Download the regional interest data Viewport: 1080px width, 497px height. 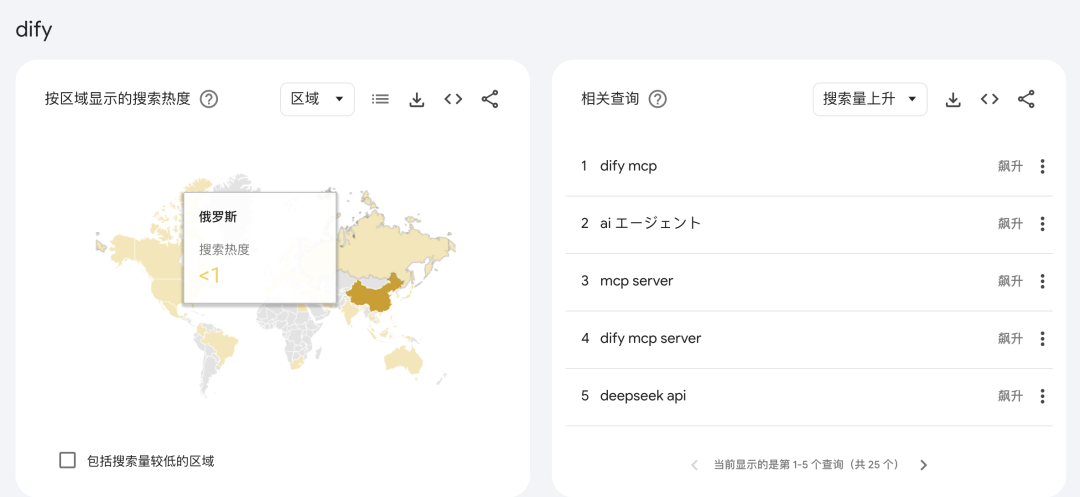point(417,99)
